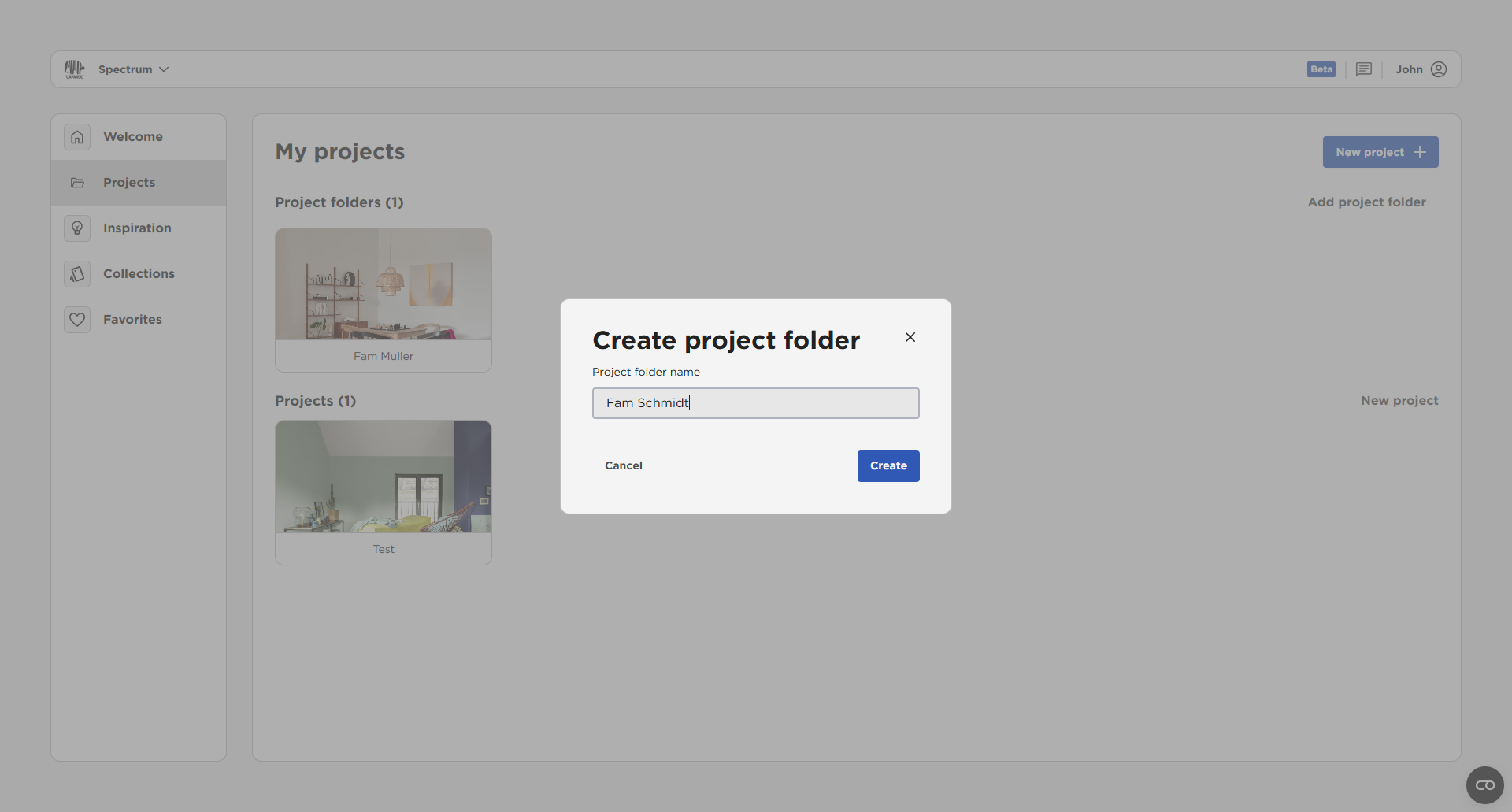Click the Add project folder link
The image size is (1512, 812).
[x=1366, y=202]
